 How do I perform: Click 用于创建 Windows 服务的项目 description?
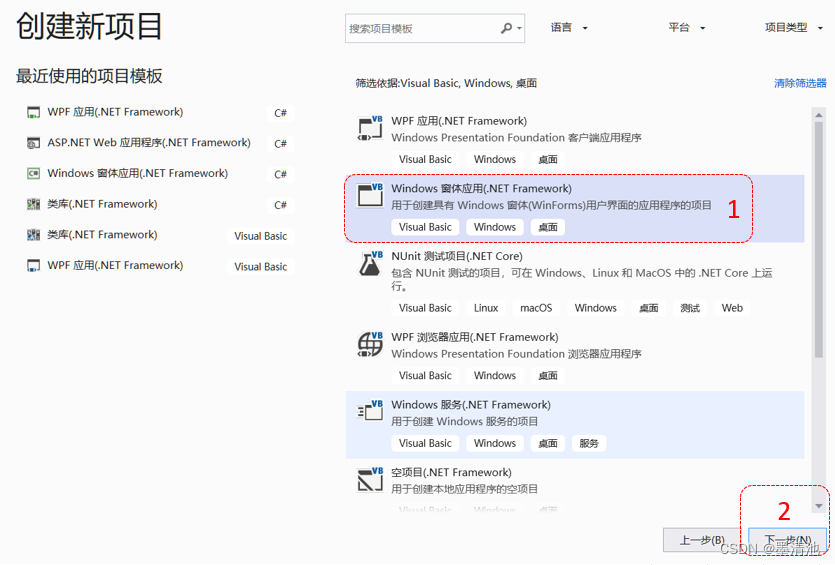coord(464,421)
